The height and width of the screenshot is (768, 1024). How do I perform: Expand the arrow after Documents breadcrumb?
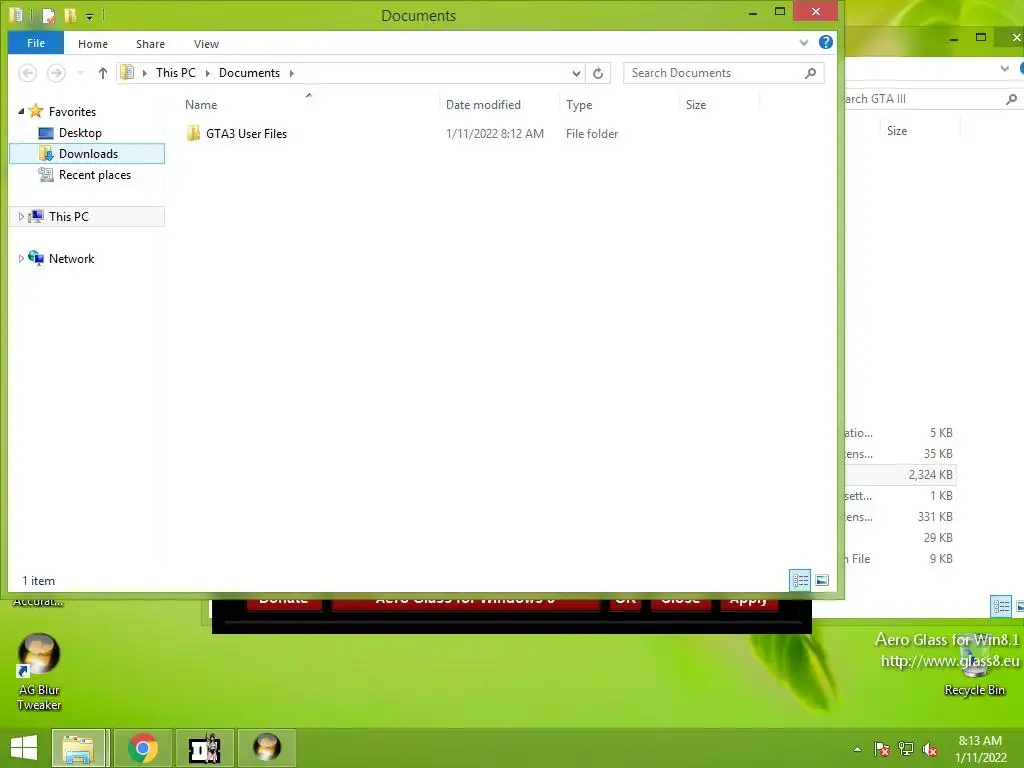[292, 73]
